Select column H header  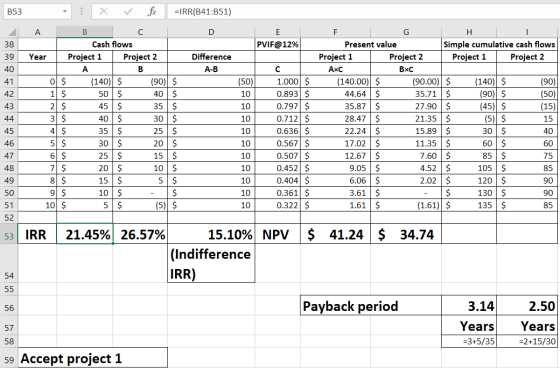(469, 32)
